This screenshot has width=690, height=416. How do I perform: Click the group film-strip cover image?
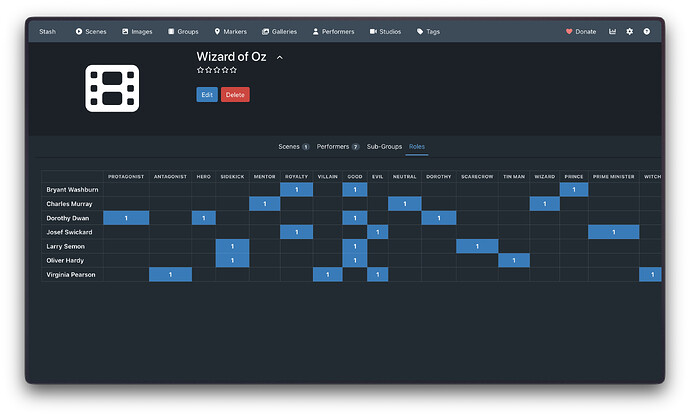112,88
